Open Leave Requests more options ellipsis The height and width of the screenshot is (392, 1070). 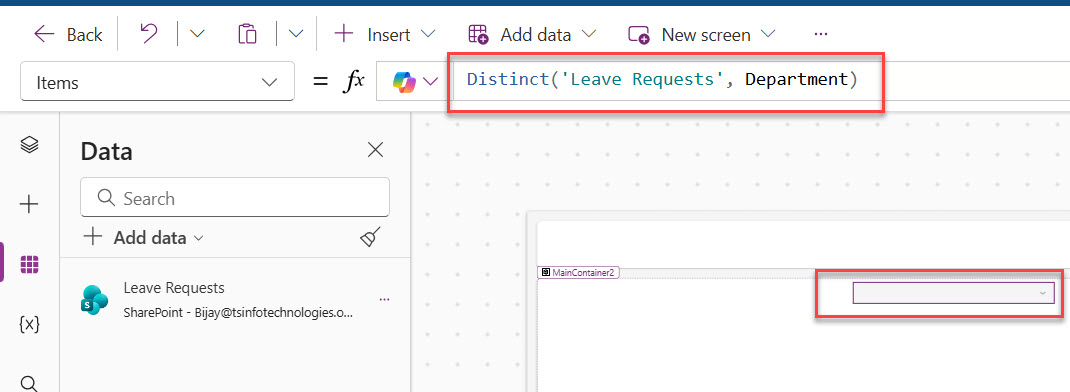coord(384,299)
